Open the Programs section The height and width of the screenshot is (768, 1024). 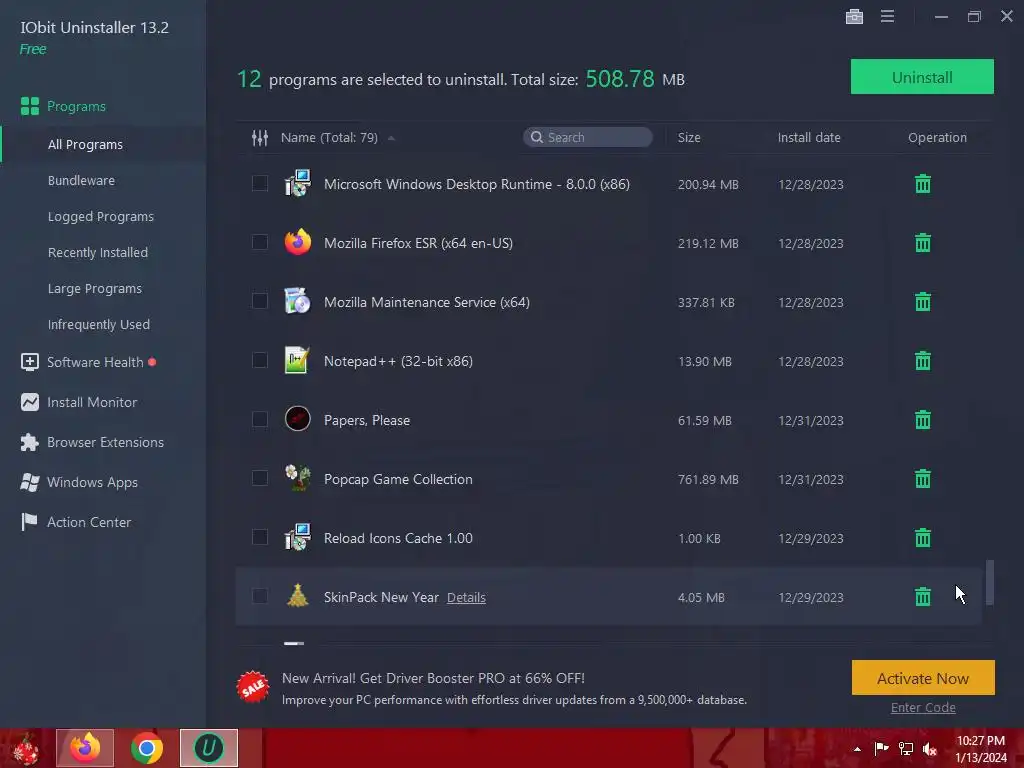click(63, 106)
